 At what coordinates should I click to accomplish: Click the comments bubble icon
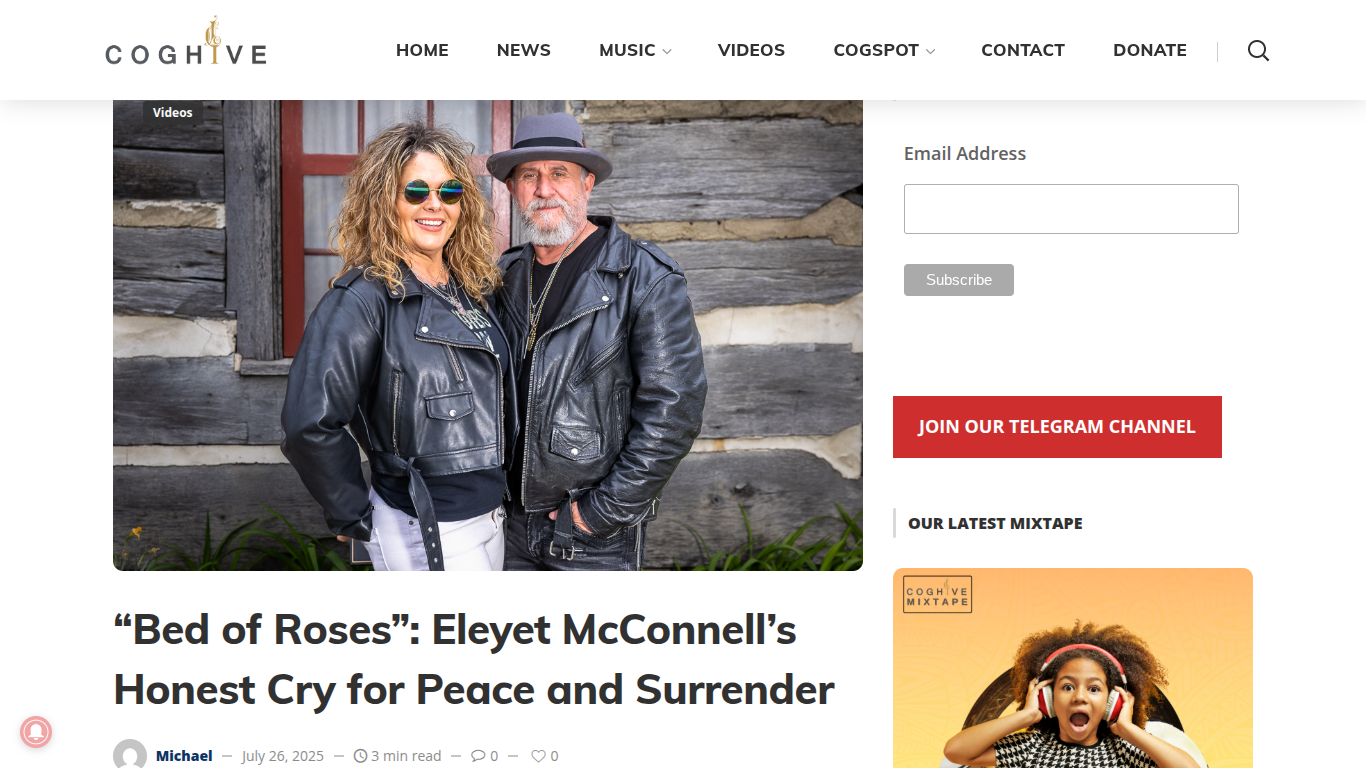point(478,756)
